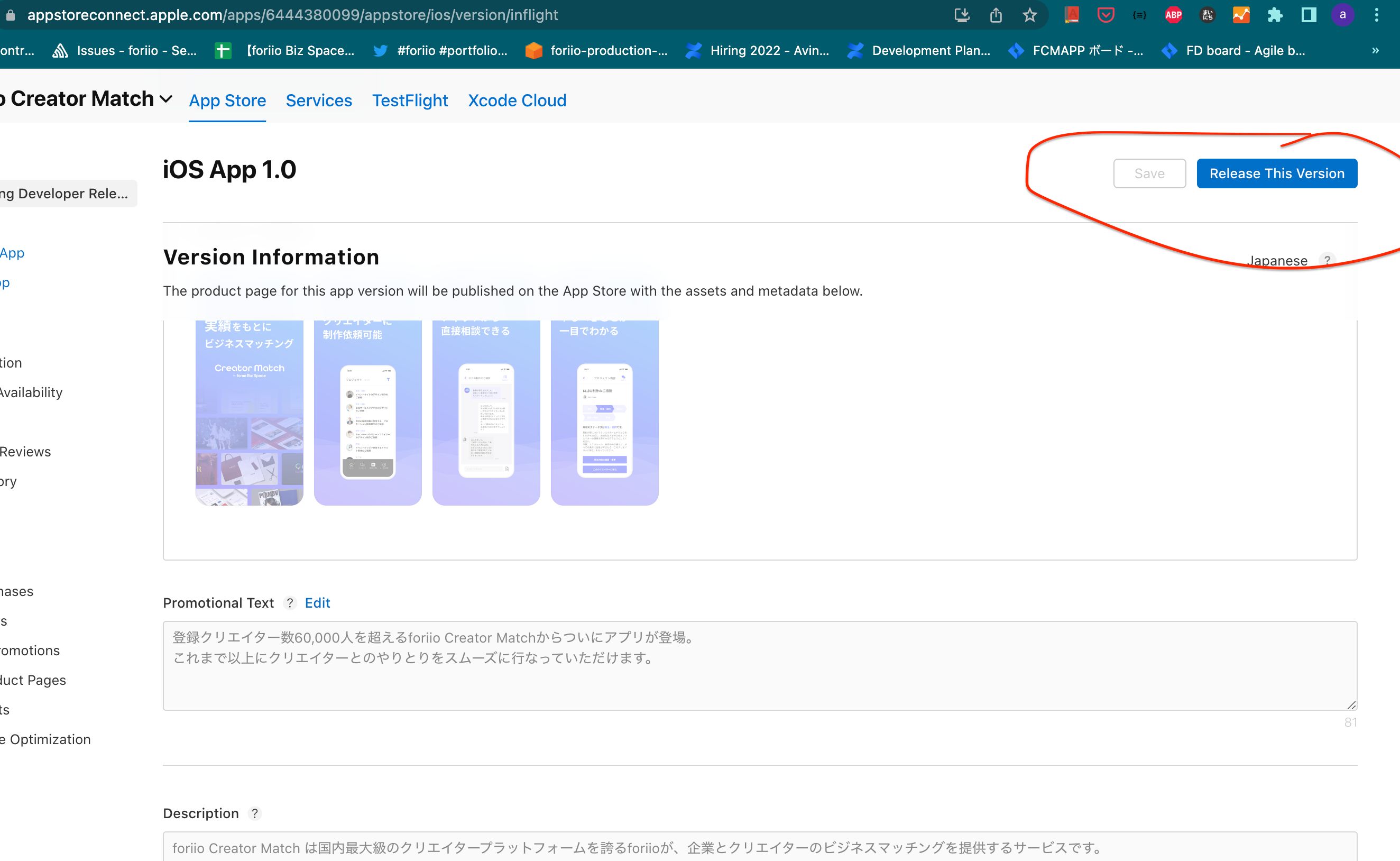This screenshot has height=861, width=1400.
Task: Share the page via the share icon
Action: pos(996,15)
